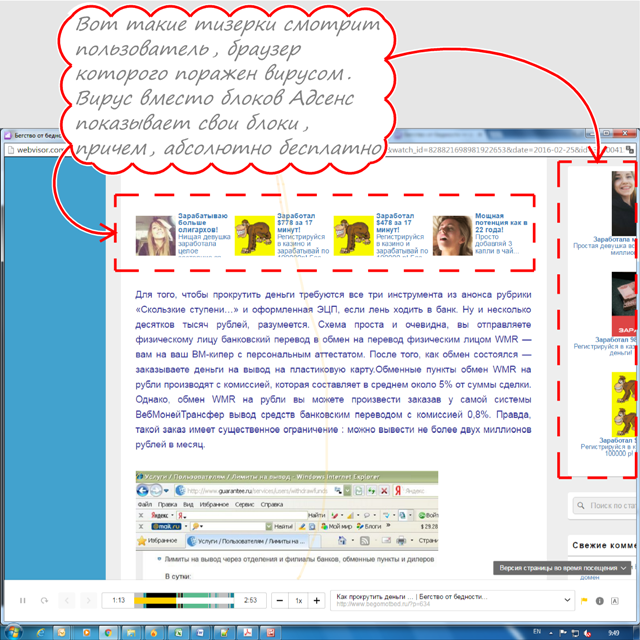
Task: Open the 'Зарабатываю больше олигархов!' teaser link
Action: tap(203, 220)
